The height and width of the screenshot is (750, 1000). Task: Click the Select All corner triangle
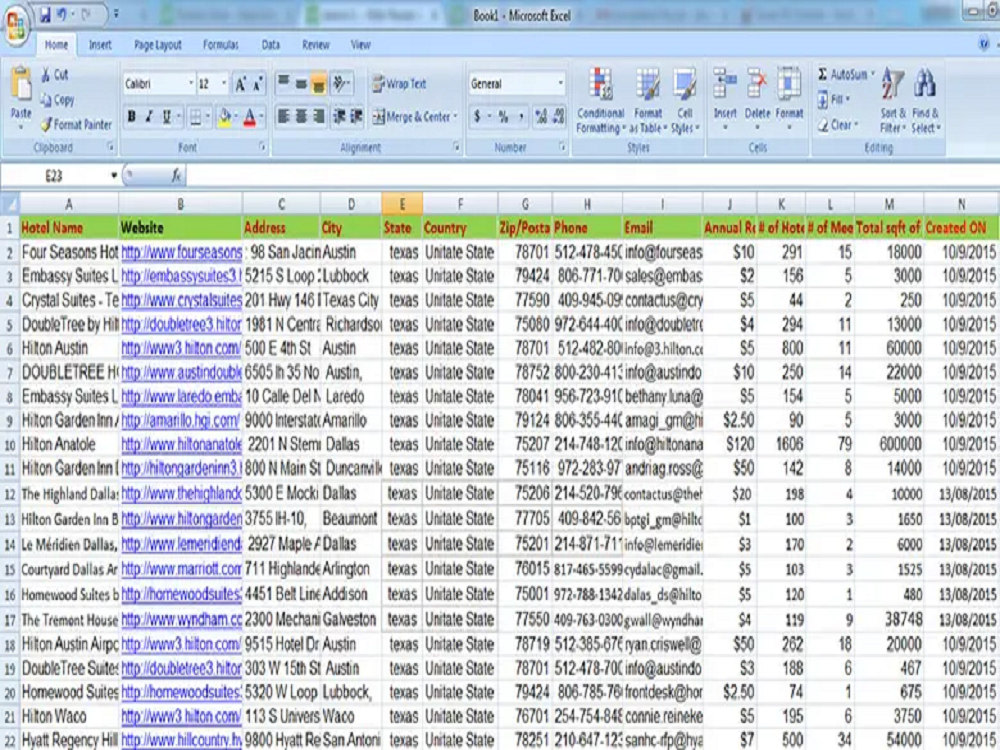pyautogui.click(x=10, y=204)
